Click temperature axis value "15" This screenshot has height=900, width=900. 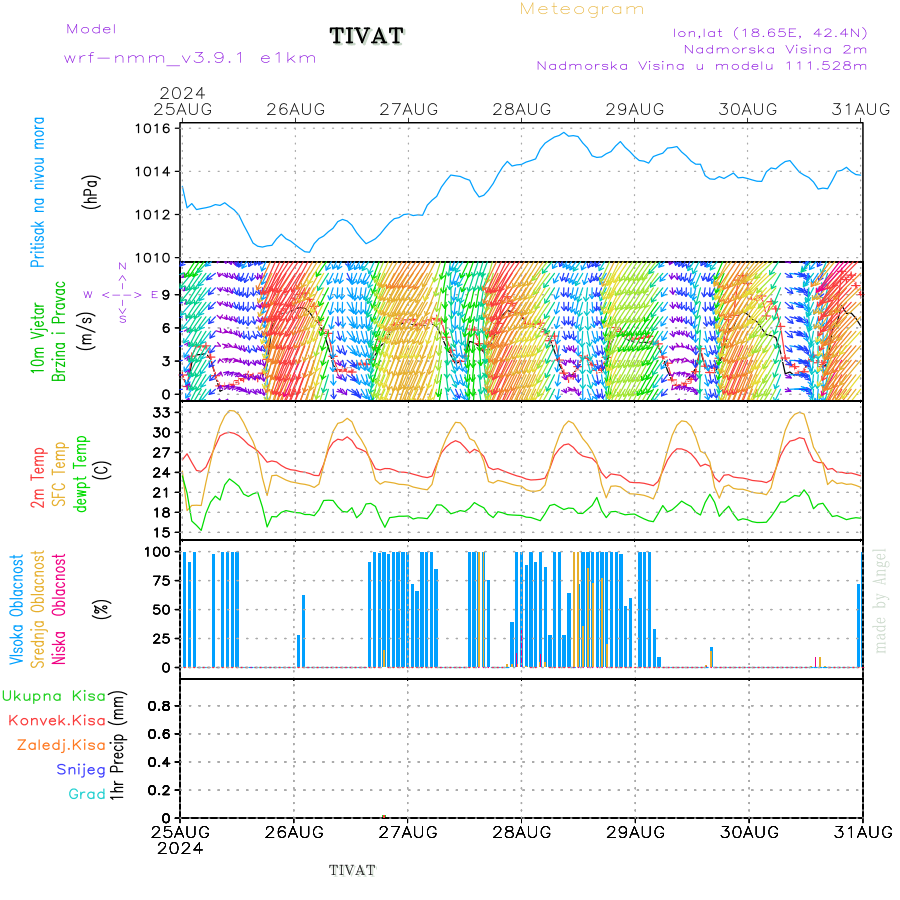point(161,533)
